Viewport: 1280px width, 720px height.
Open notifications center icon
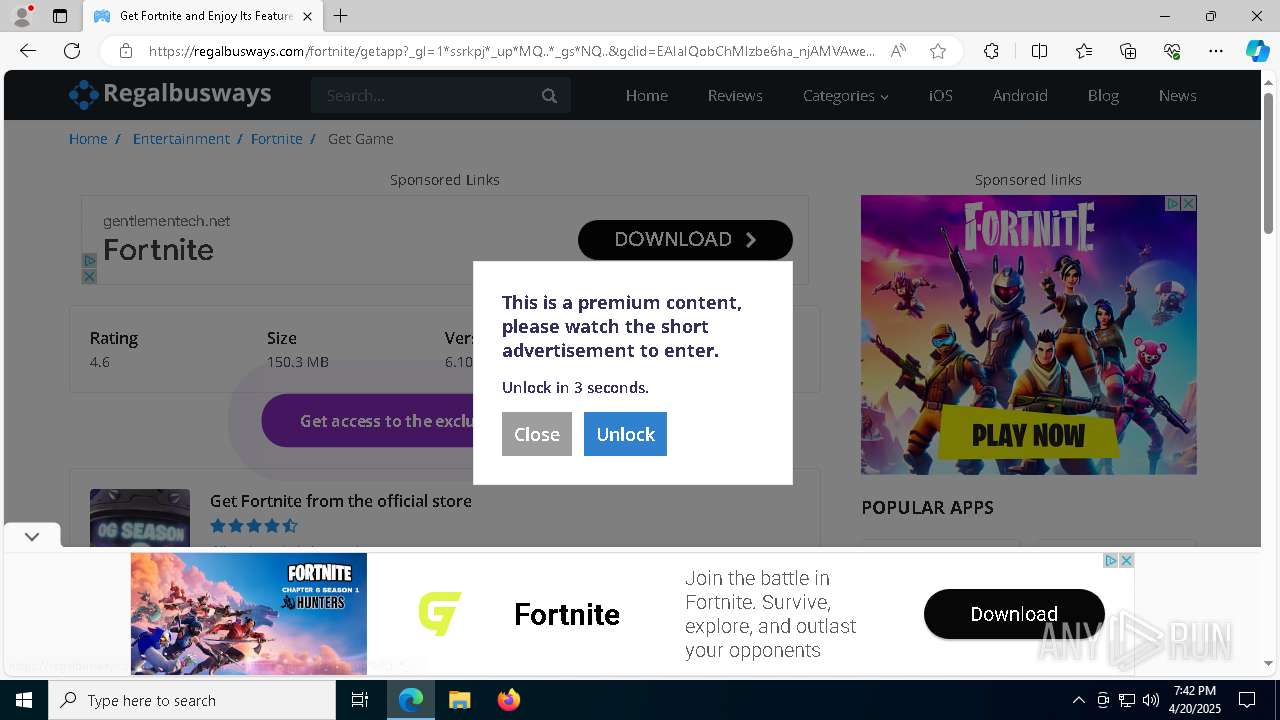[x=1247, y=700]
